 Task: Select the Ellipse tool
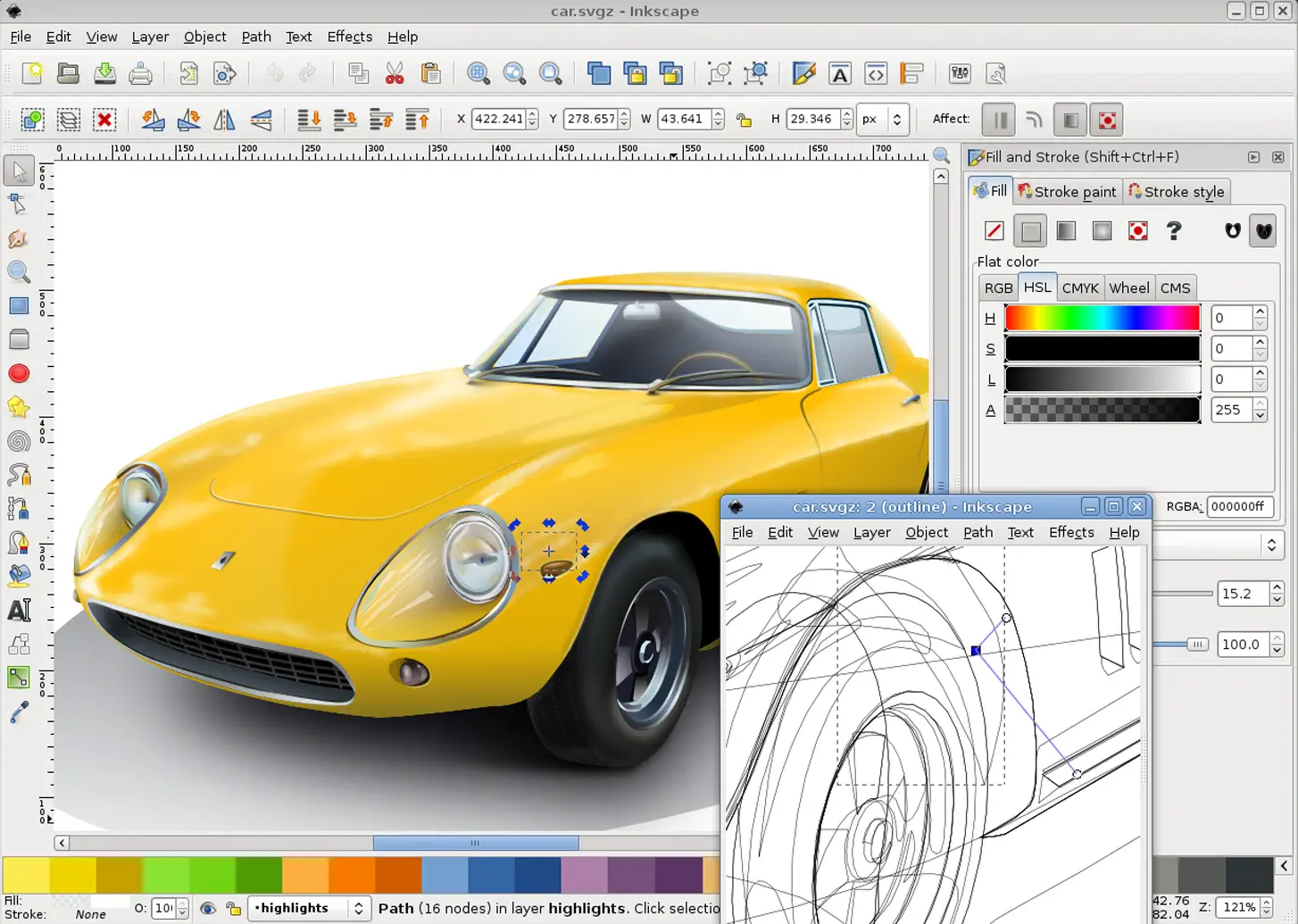click(x=19, y=373)
